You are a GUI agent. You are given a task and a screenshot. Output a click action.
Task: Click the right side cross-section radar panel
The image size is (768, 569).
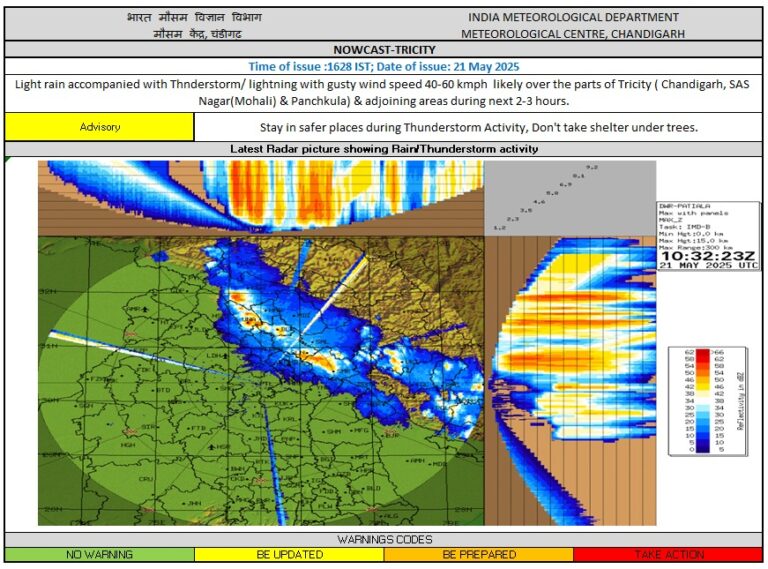point(571,381)
